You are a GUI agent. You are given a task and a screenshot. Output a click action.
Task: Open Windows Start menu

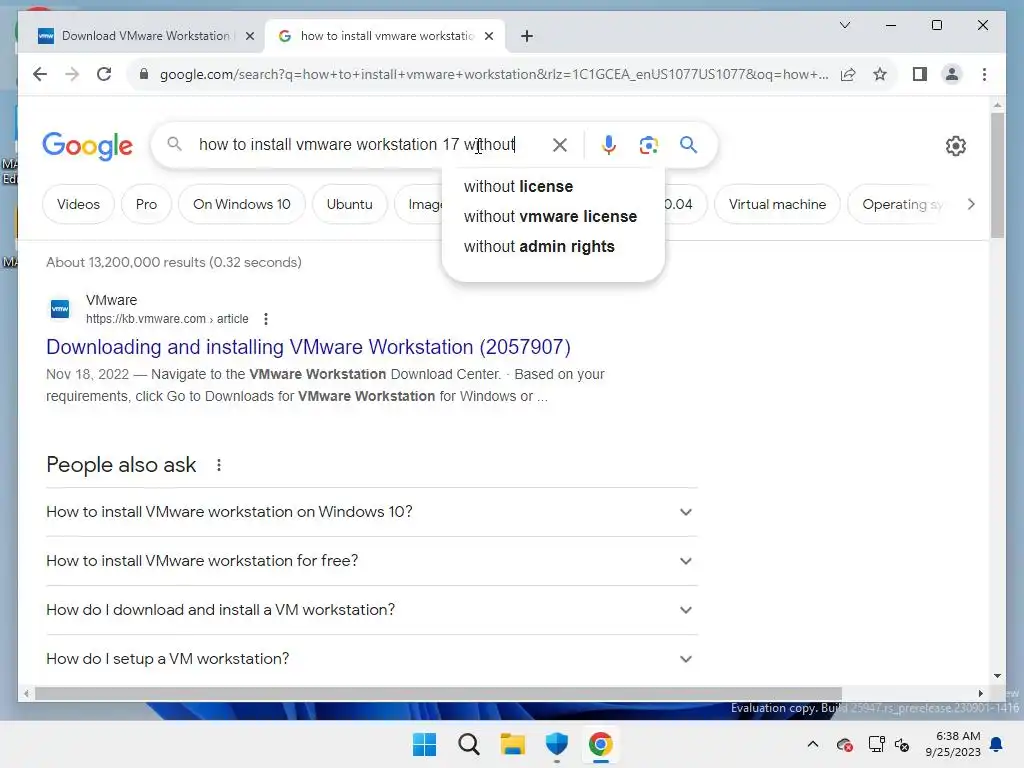pos(424,744)
